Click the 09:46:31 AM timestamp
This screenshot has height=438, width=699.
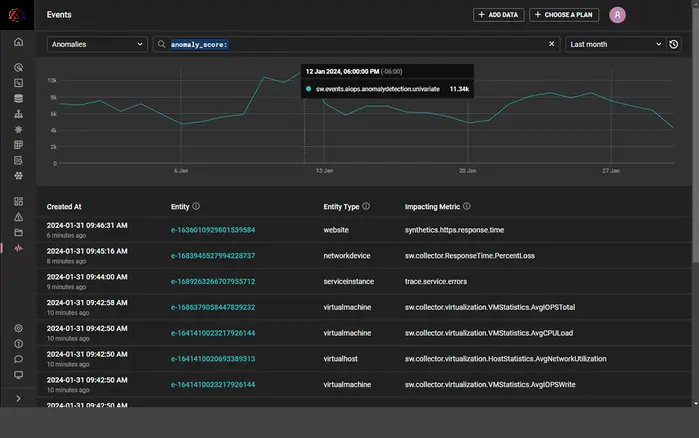point(87,225)
